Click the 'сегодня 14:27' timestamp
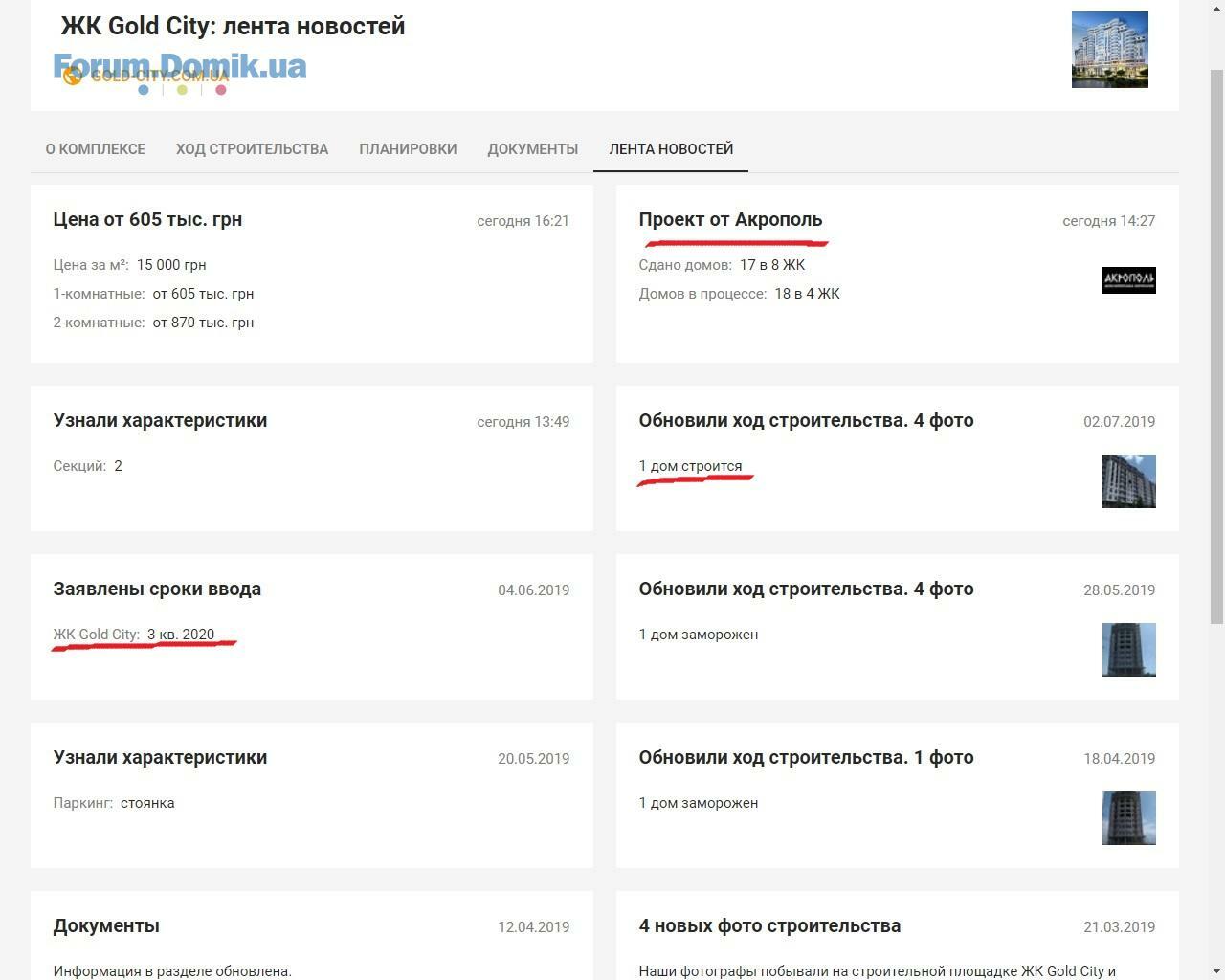The image size is (1225, 980). coord(1108,221)
